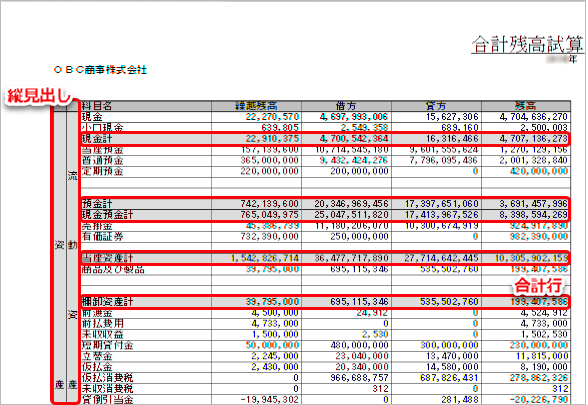This screenshot has width=588, height=405.
Task: Select the 貸倒引当金 account row name
Action: pos(108,400)
